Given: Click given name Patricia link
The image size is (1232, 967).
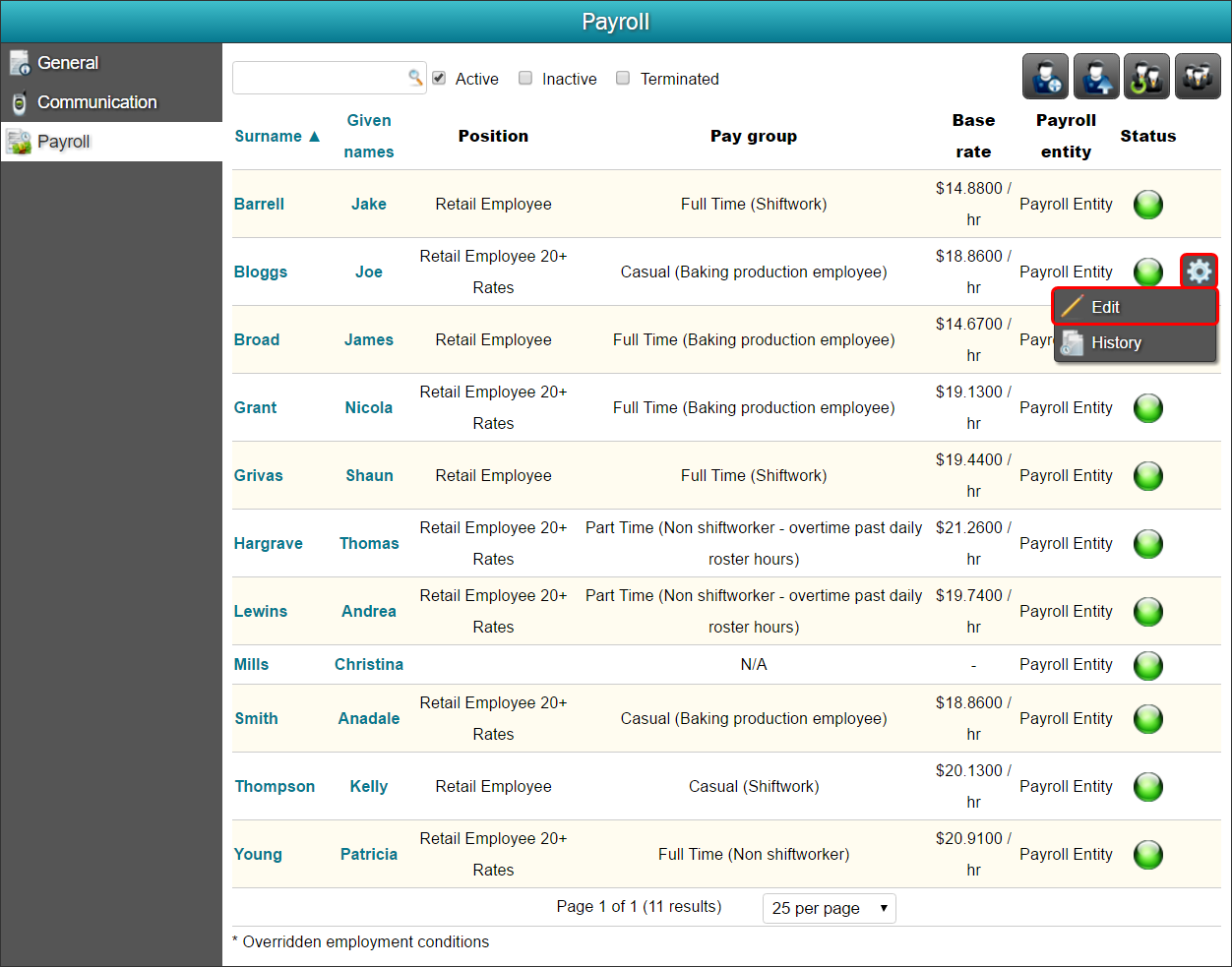Looking at the screenshot, I should pos(369,854).
